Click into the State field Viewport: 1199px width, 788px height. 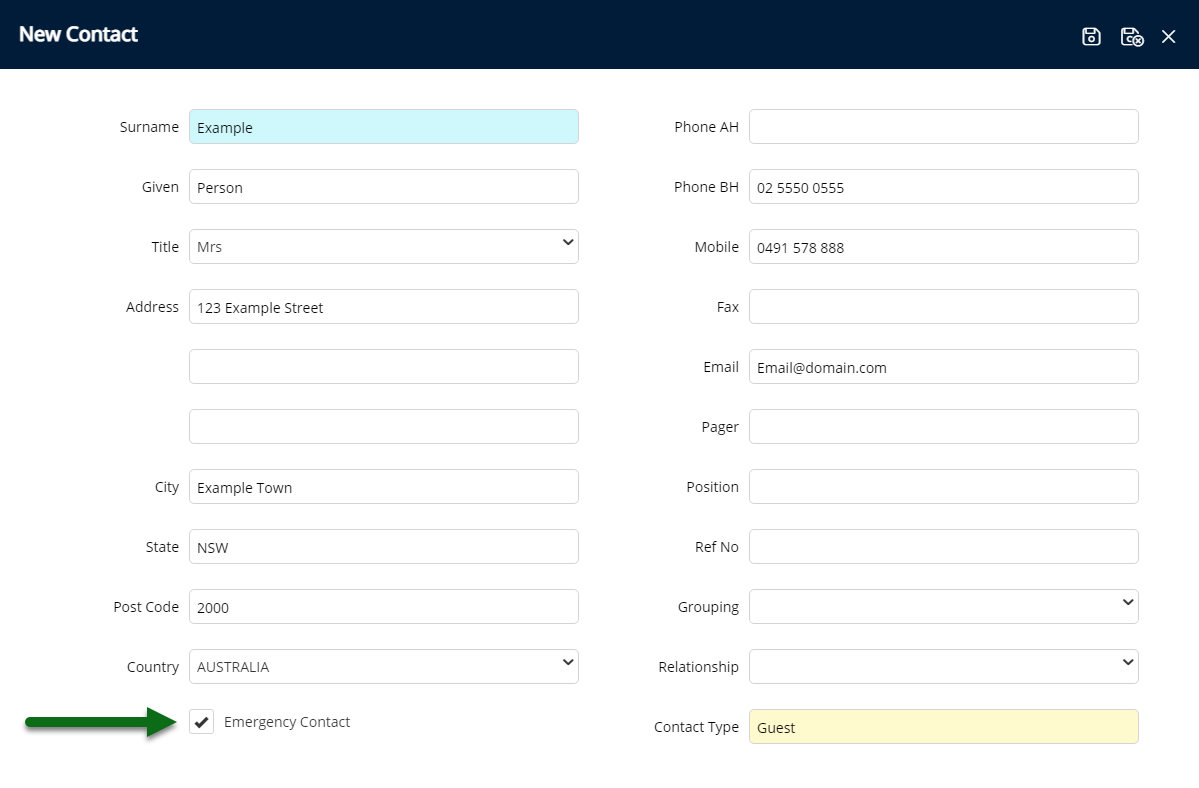(x=383, y=547)
